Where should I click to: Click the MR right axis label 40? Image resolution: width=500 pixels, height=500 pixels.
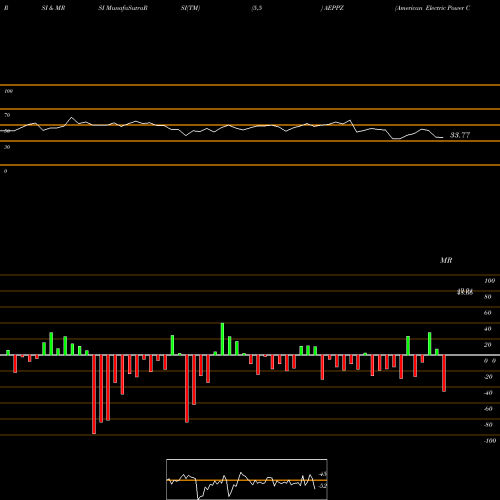coord(488,329)
